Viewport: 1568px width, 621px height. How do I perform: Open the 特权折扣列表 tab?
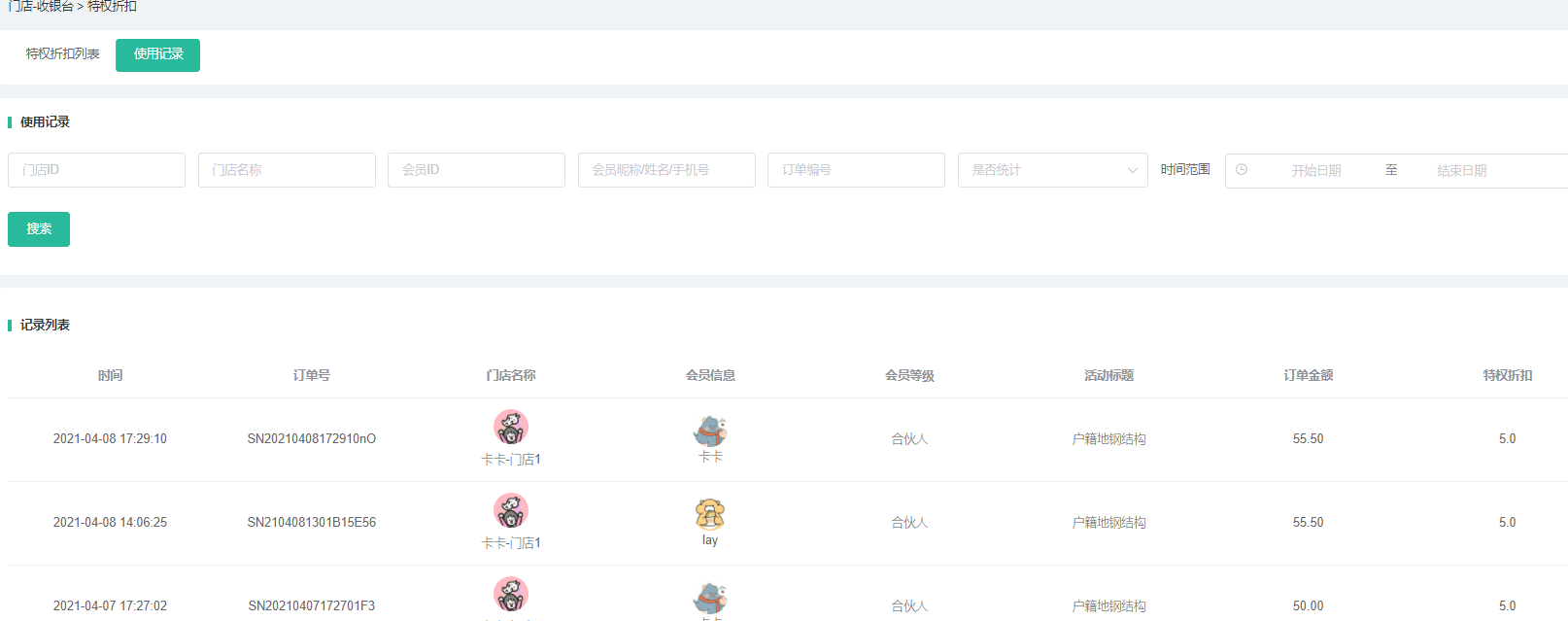62,54
